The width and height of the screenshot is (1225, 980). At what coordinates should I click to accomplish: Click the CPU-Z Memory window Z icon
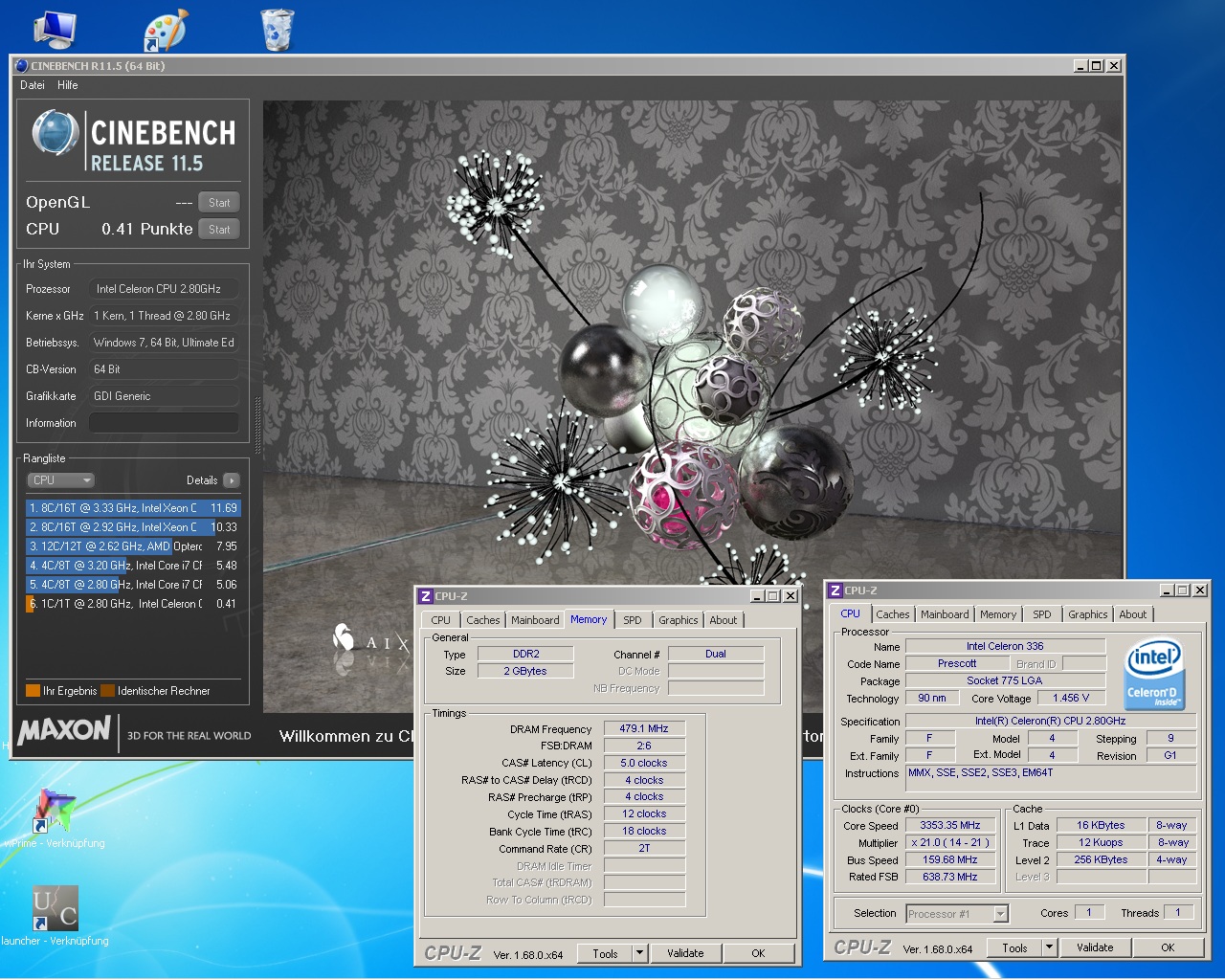pyautogui.click(x=426, y=596)
